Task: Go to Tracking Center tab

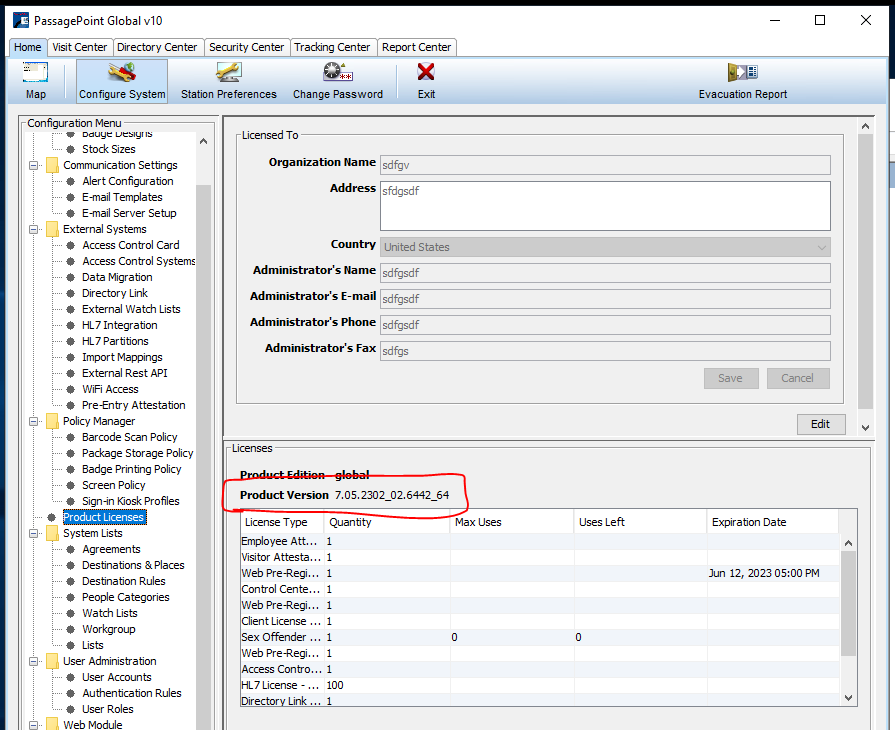Action: click(332, 47)
